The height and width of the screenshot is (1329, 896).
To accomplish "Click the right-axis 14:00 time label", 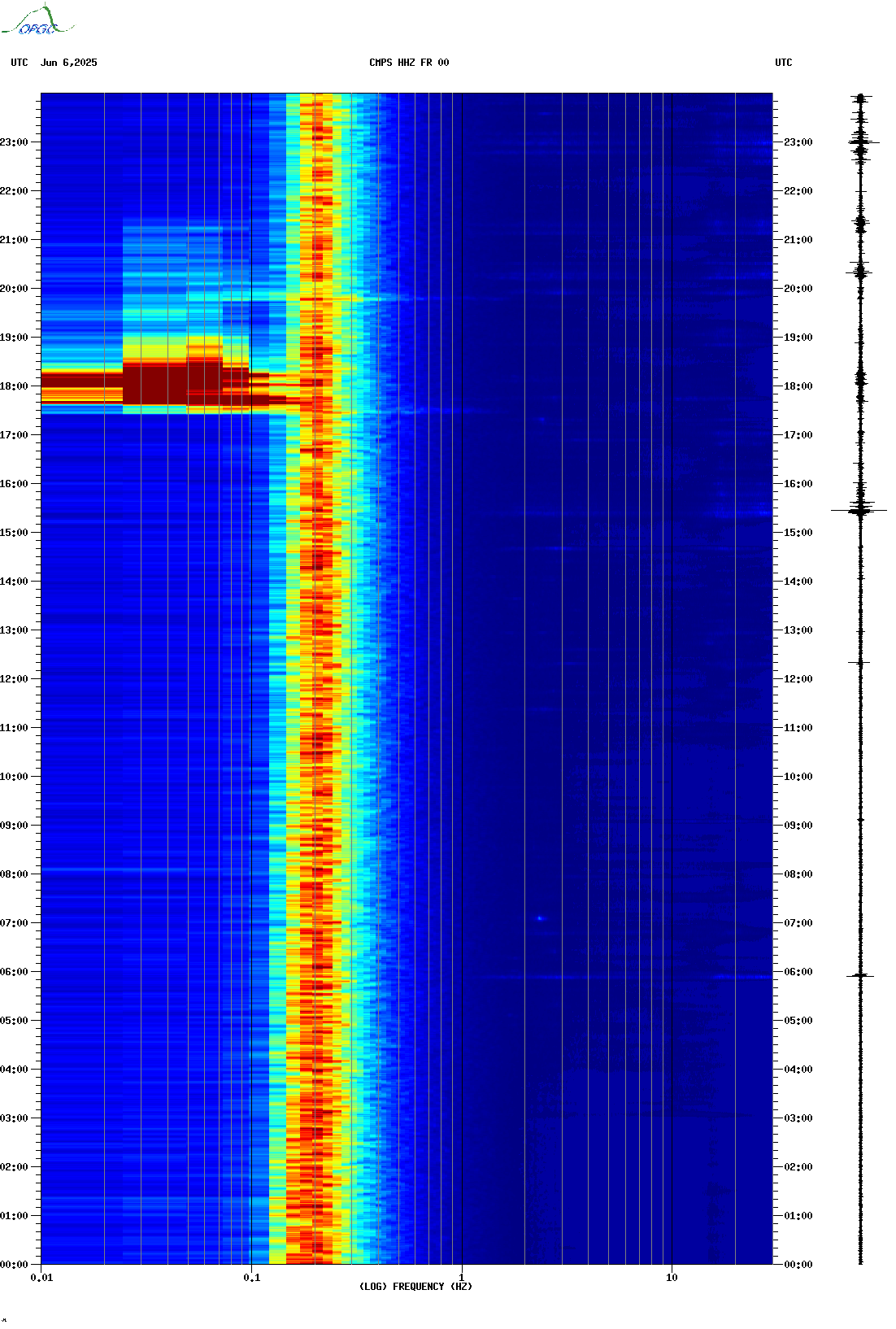I will (798, 582).
